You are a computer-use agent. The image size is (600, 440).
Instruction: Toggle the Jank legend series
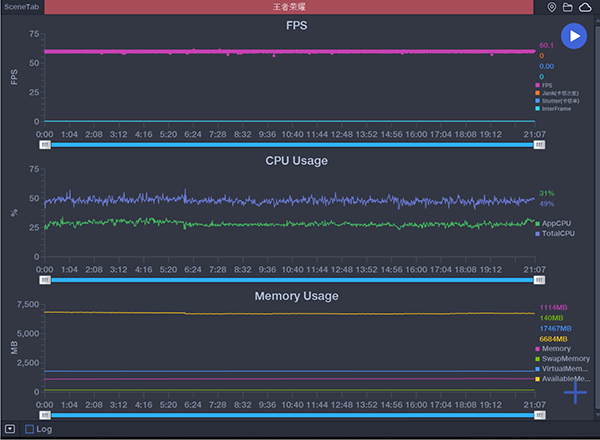click(x=558, y=93)
